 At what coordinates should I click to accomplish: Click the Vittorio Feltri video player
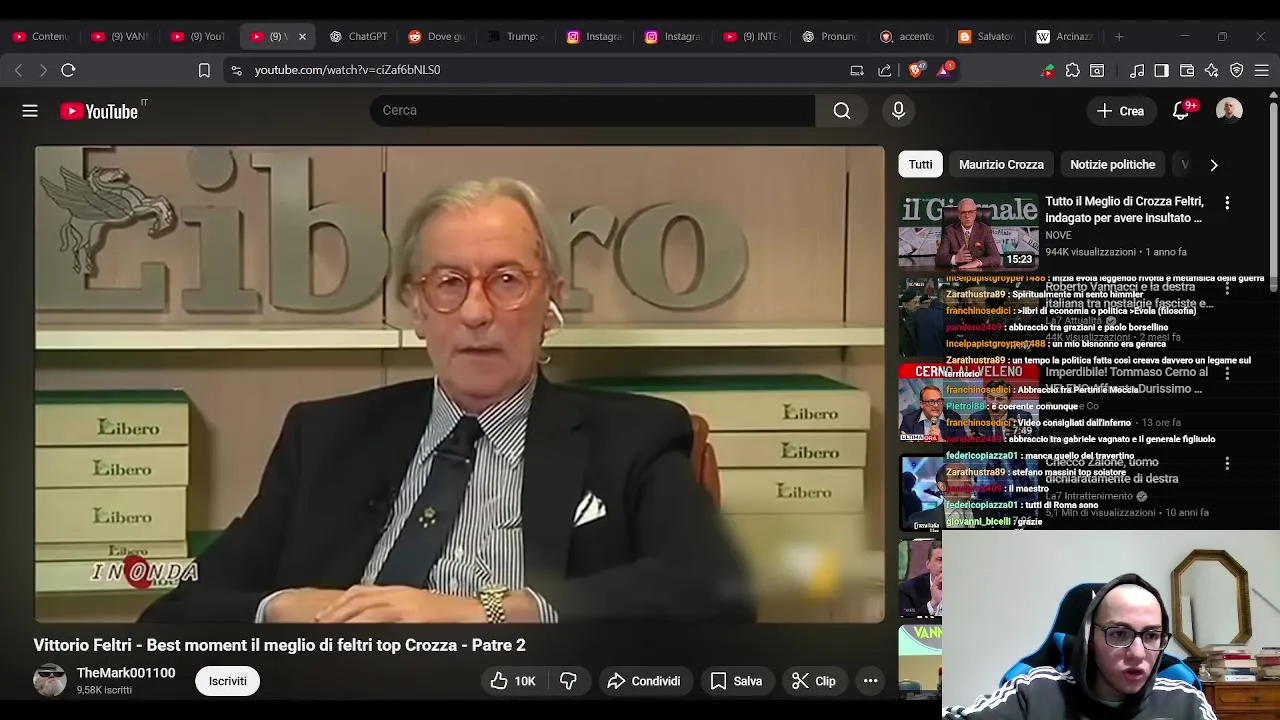click(460, 385)
